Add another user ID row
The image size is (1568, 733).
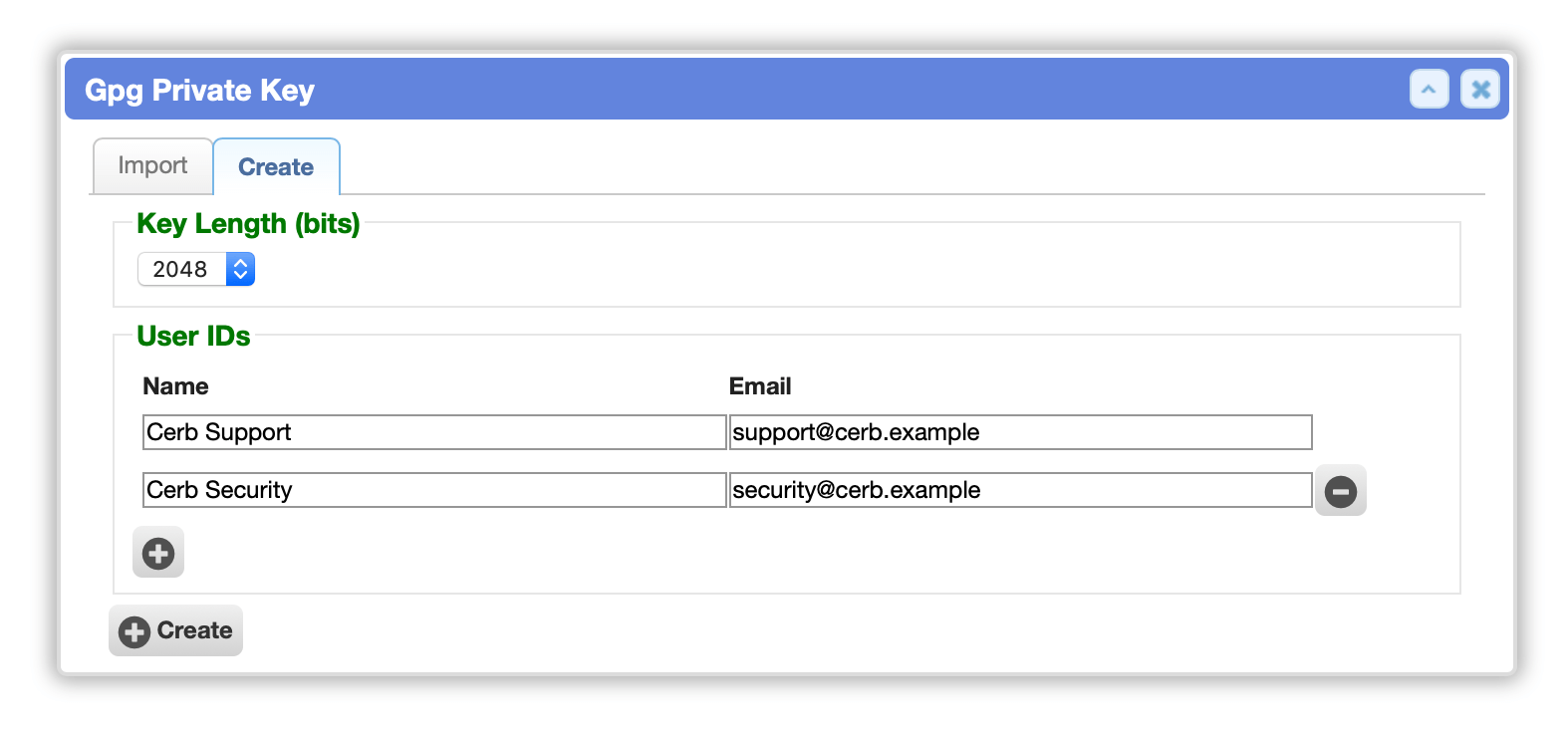pos(158,553)
